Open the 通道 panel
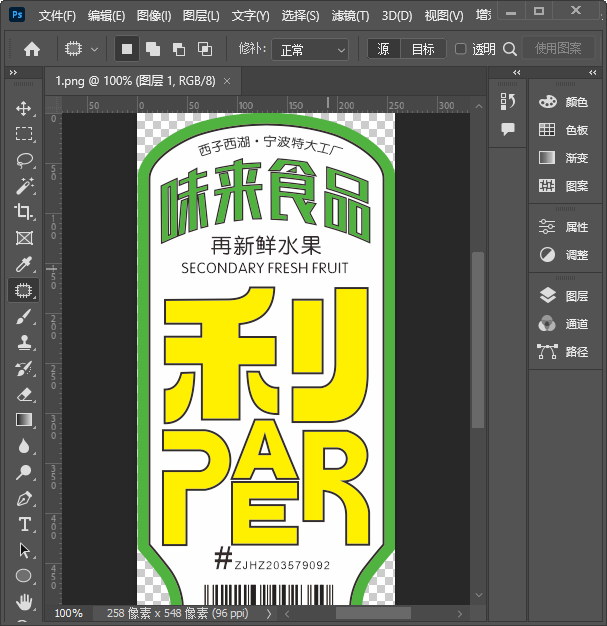 coord(564,324)
